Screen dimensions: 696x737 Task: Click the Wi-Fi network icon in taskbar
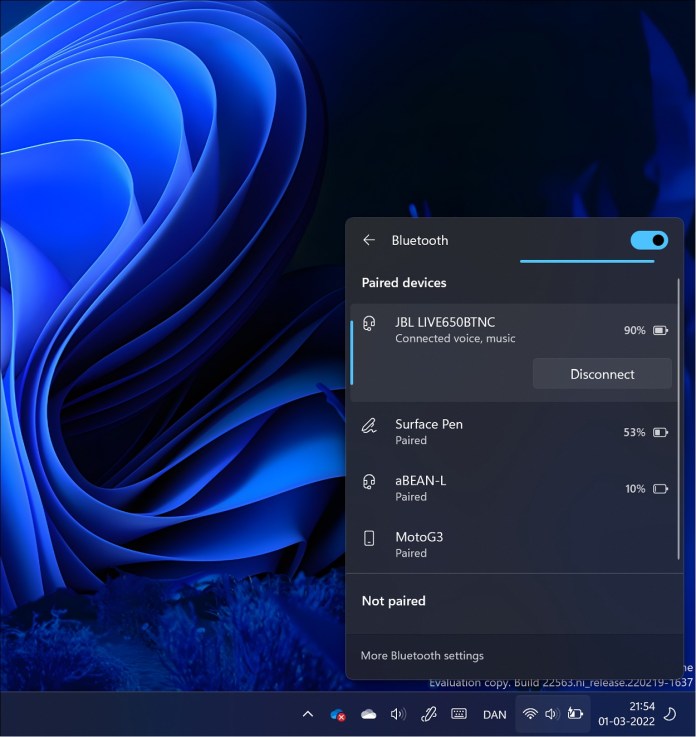tap(530, 714)
